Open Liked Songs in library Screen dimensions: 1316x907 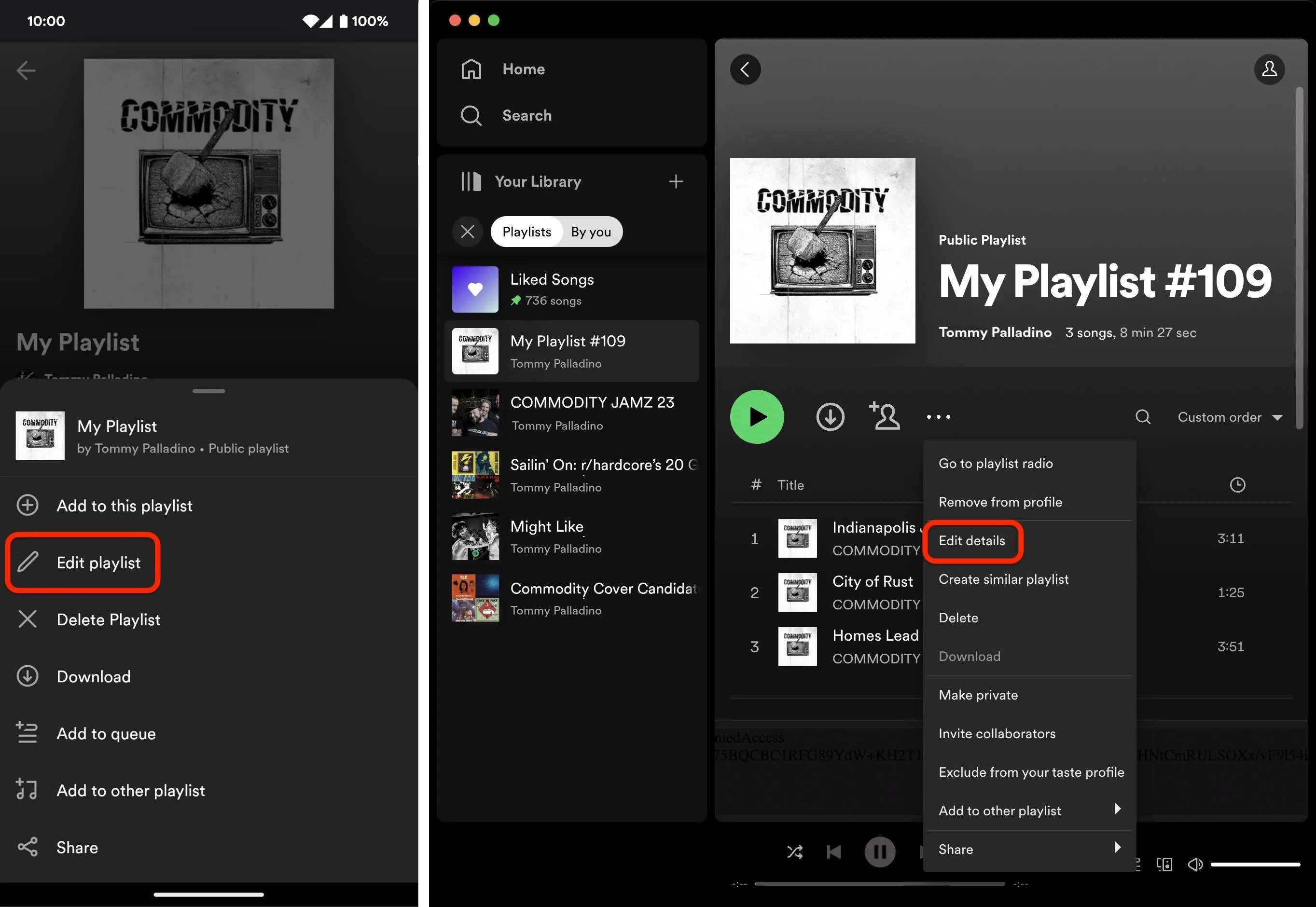point(572,289)
